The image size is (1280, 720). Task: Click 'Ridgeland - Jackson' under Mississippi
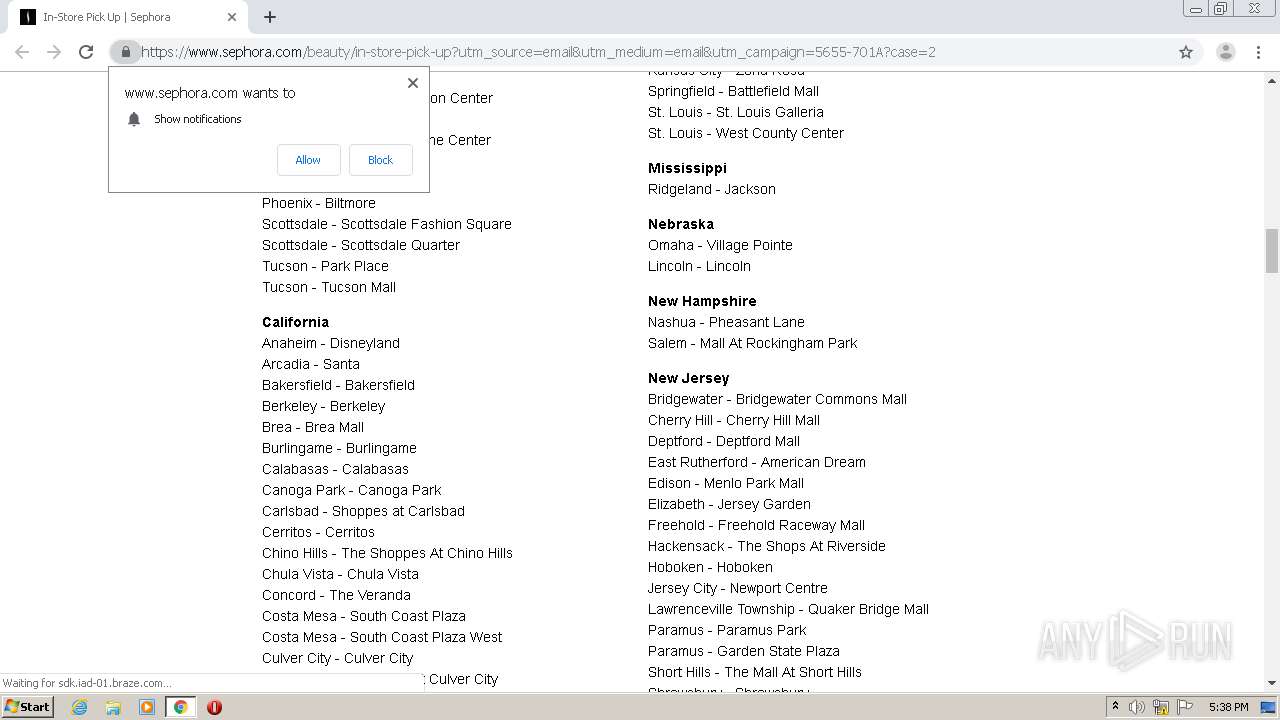[x=712, y=189]
